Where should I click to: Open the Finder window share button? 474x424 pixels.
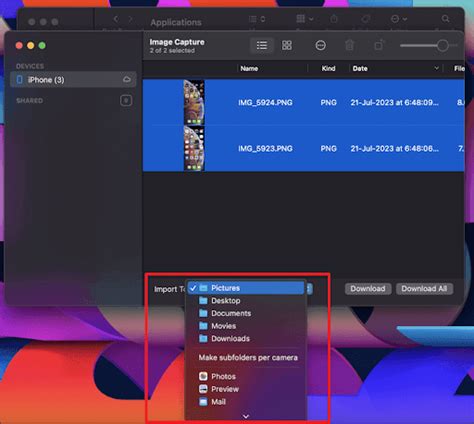pos(334,19)
